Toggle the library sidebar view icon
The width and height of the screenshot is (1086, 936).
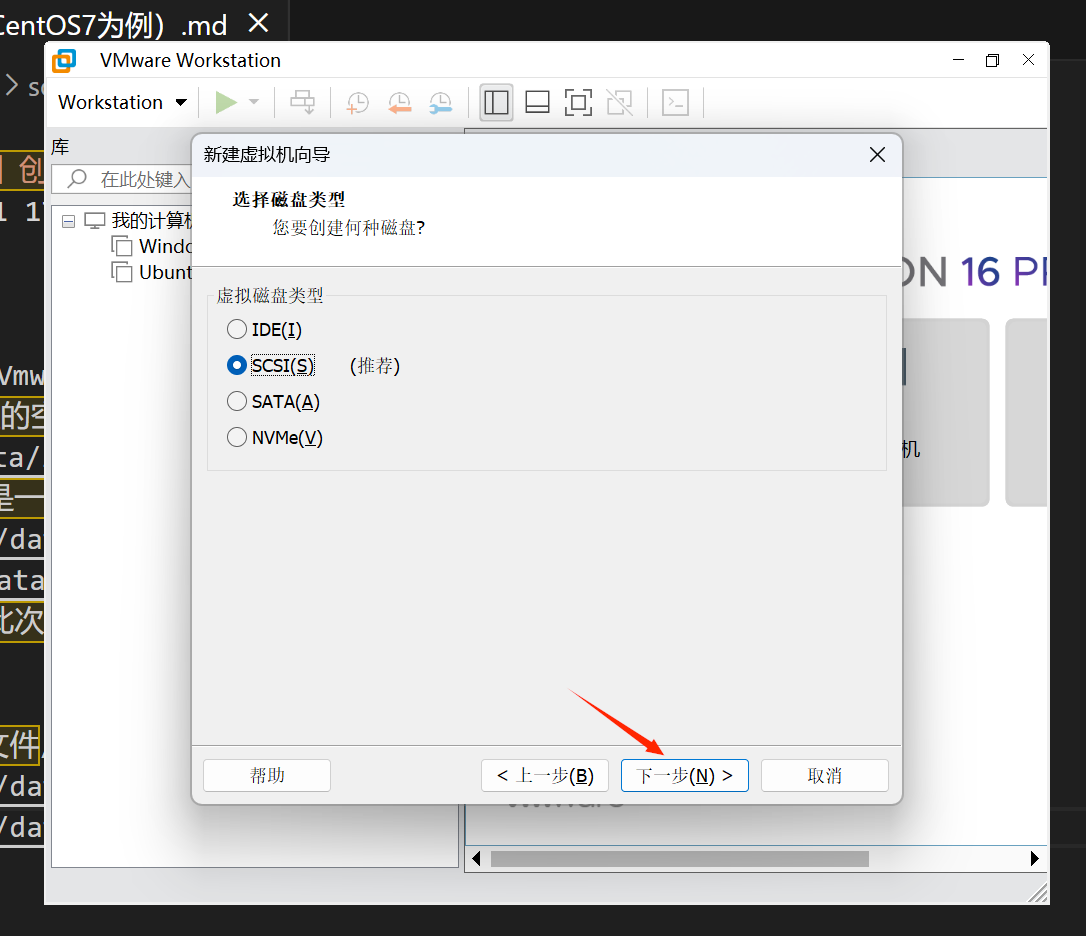pos(496,103)
